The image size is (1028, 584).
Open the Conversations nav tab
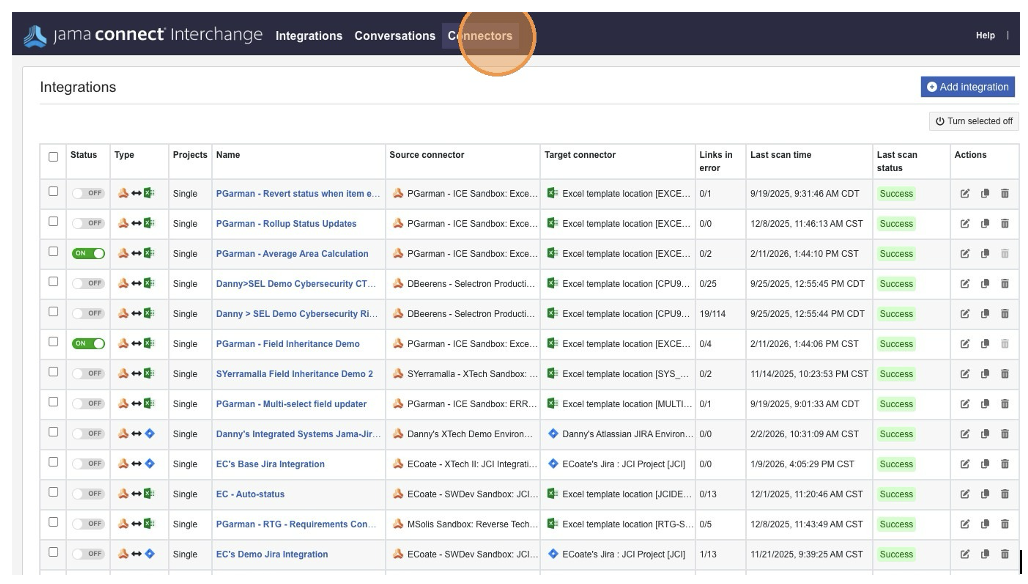[x=395, y=36]
